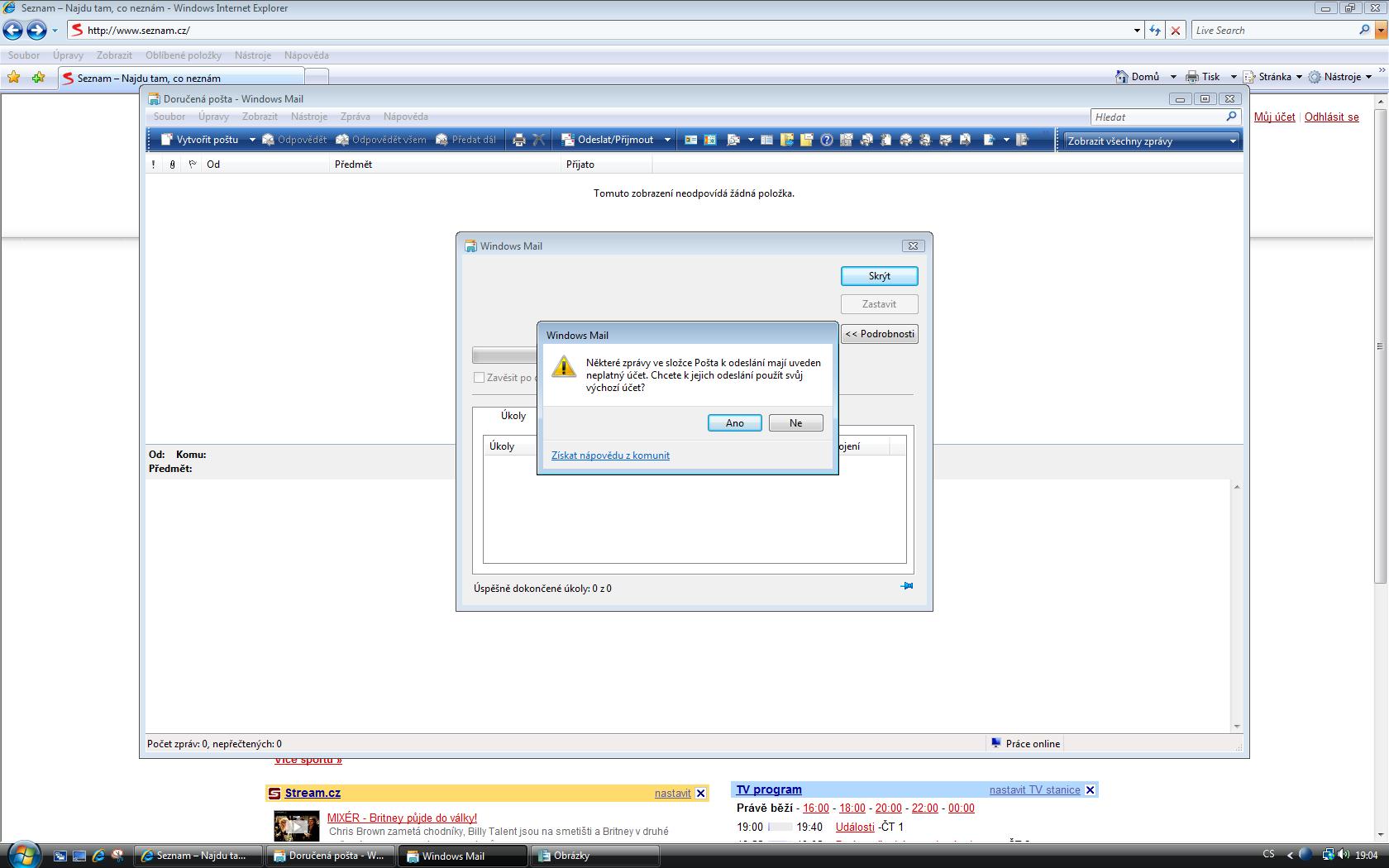Click the search magnifier in Windows Mail
The image size is (1389, 868).
point(1231,117)
